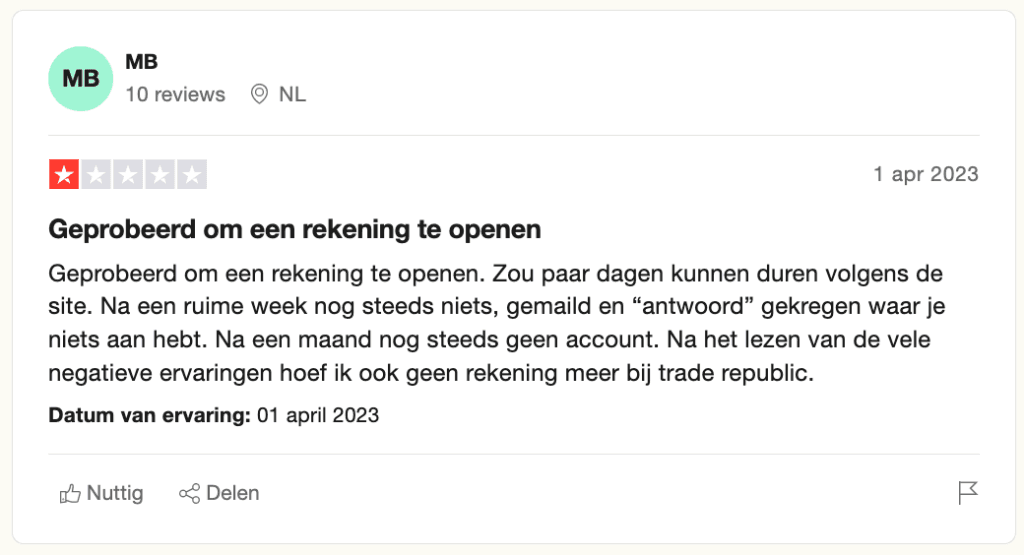Click the first red rating star
Image resolution: width=1024 pixels, height=555 pixels.
coord(64,175)
